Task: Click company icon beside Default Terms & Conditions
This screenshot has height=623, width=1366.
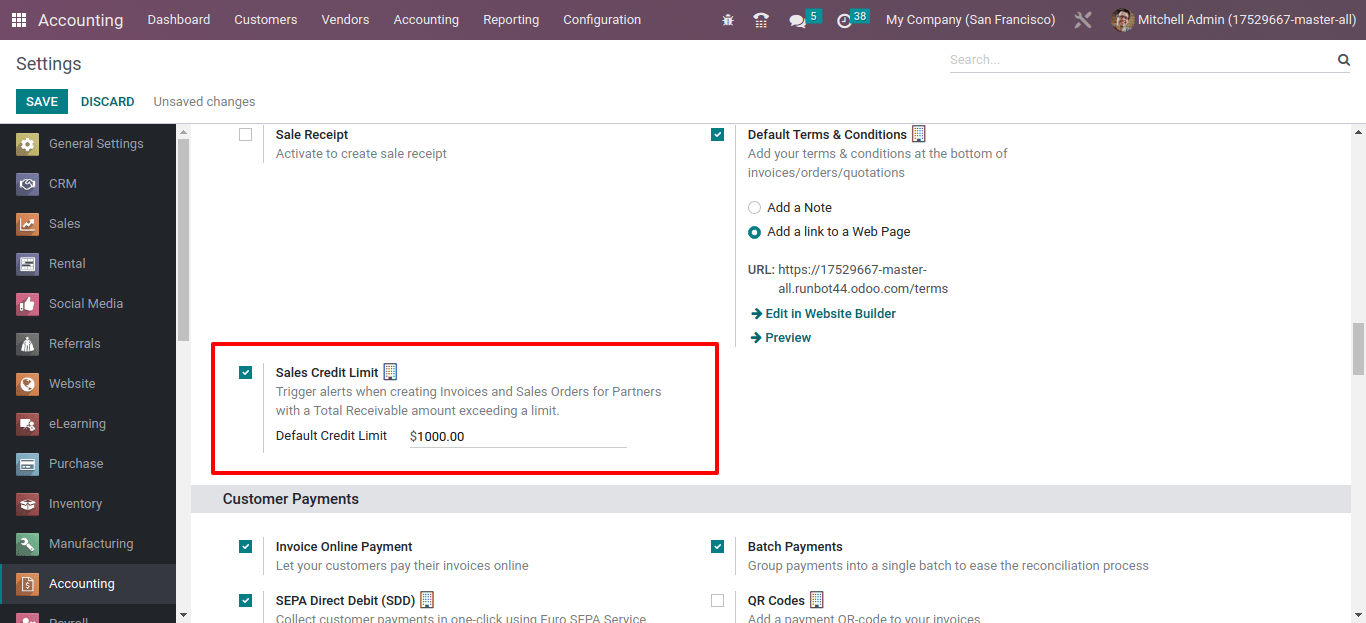Action: point(919,134)
